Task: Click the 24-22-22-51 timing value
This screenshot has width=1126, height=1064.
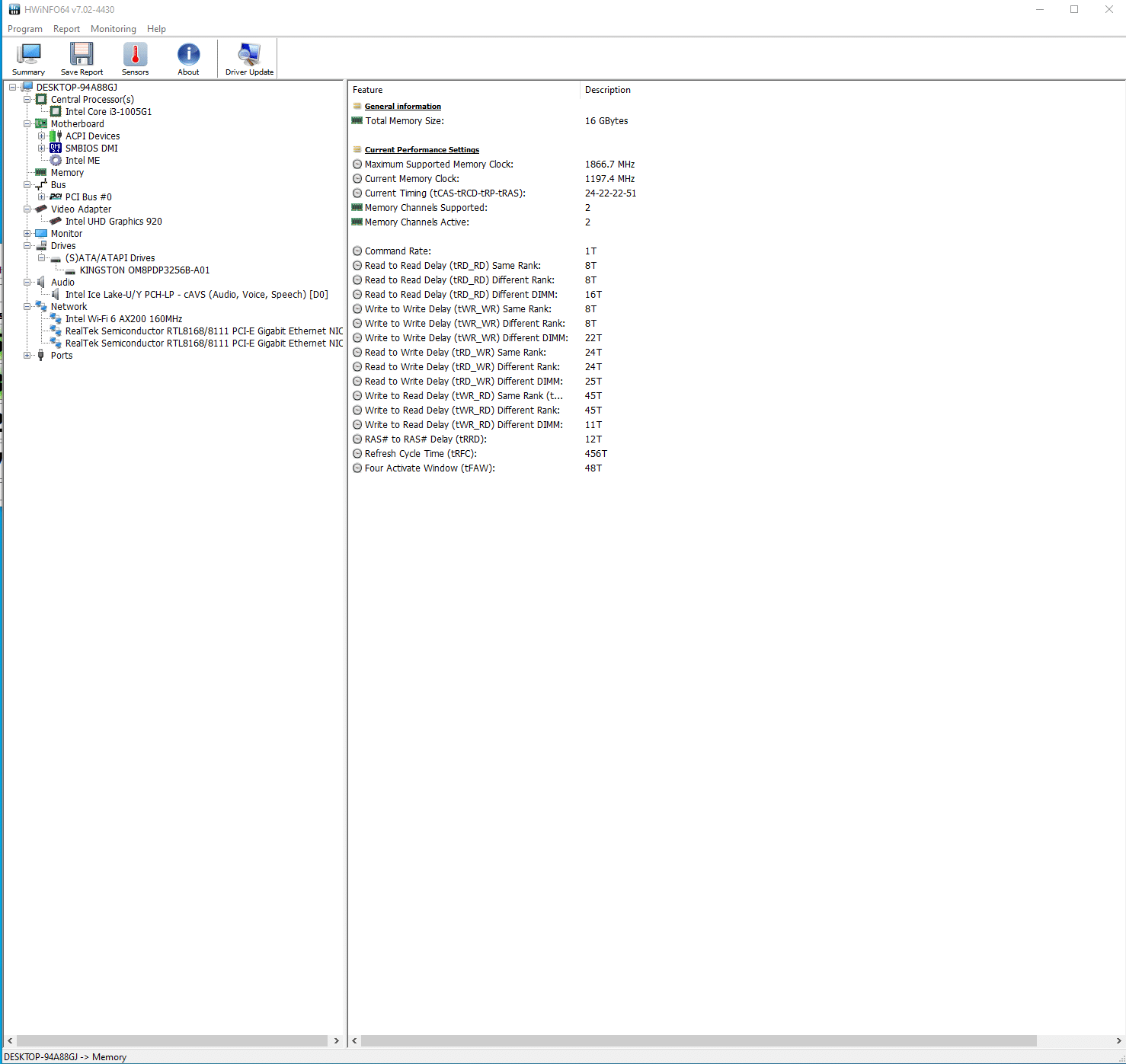Action: (x=610, y=193)
